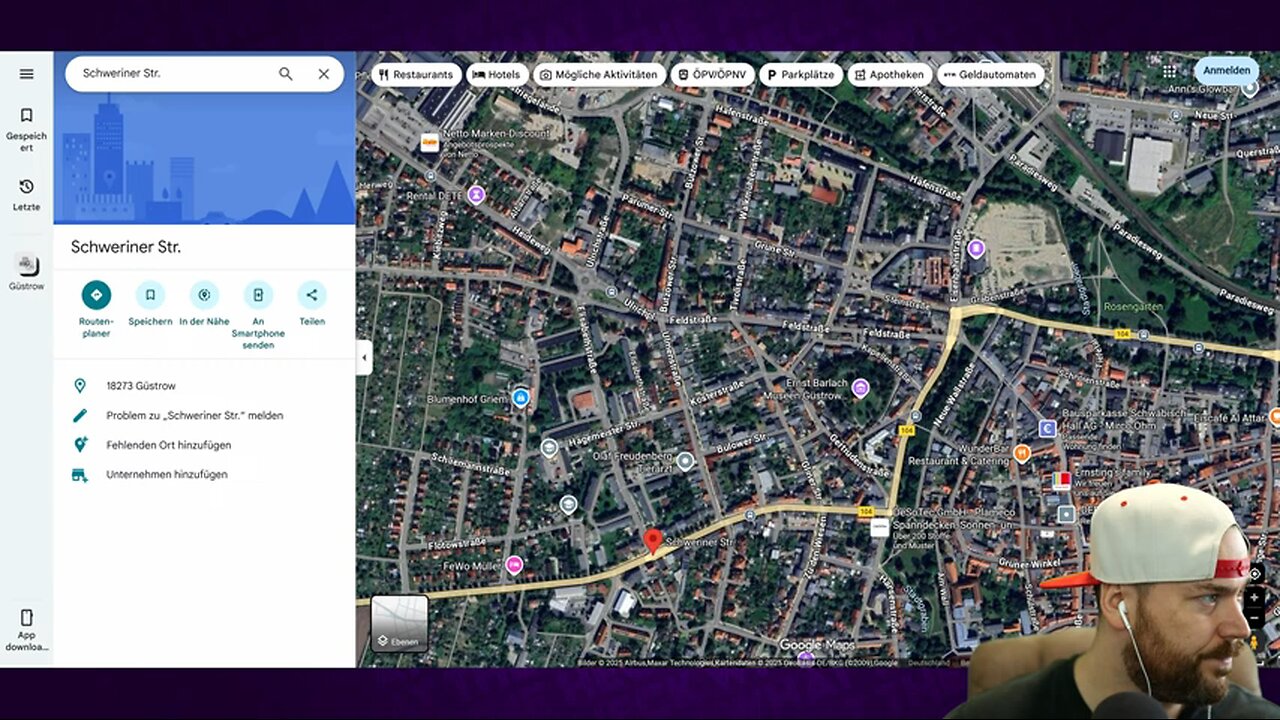Select the Restaurants filter chip
Image resolution: width=1280 pixels, height=720 pixels.
click(x=417, y=75)
